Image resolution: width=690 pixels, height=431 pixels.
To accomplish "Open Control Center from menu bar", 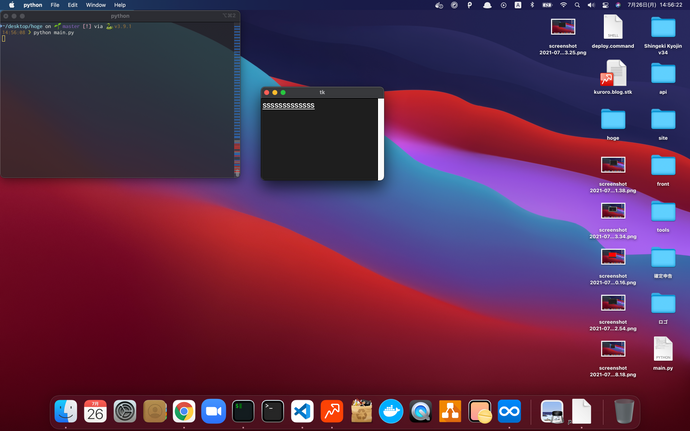I will 605,5.
